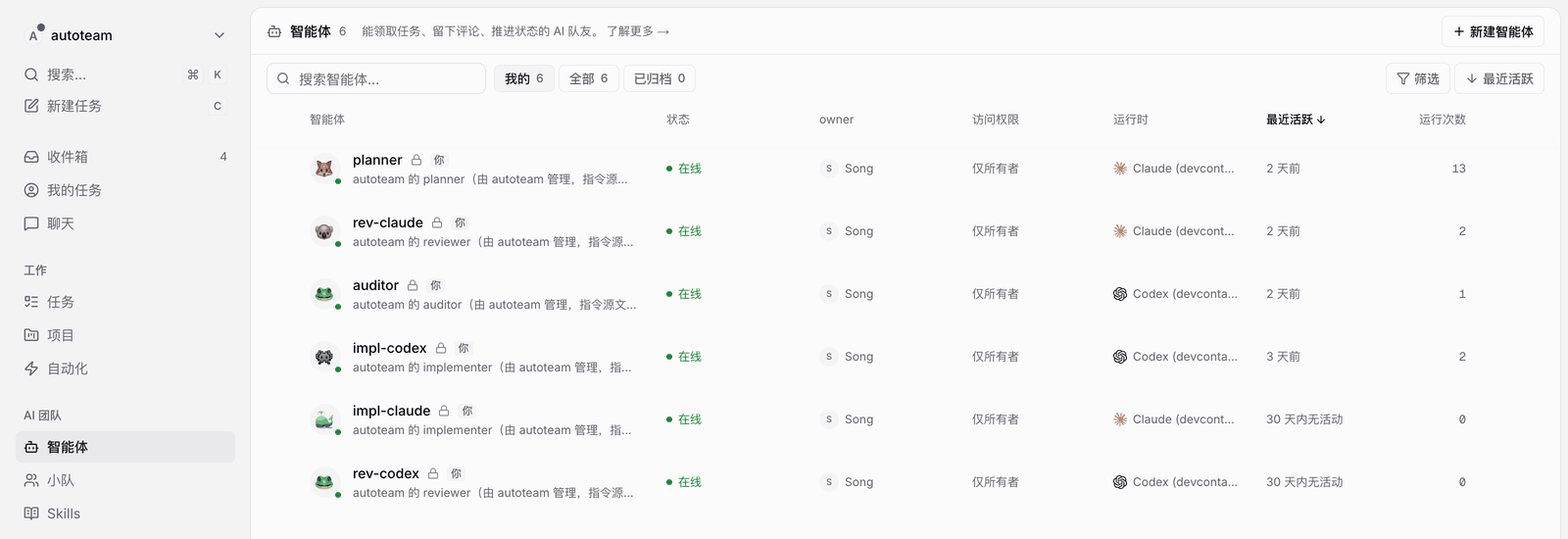This screenshot has width=1568, height=539.
Task: Click the rev-claude koala avatar
Action: point(324,231)
